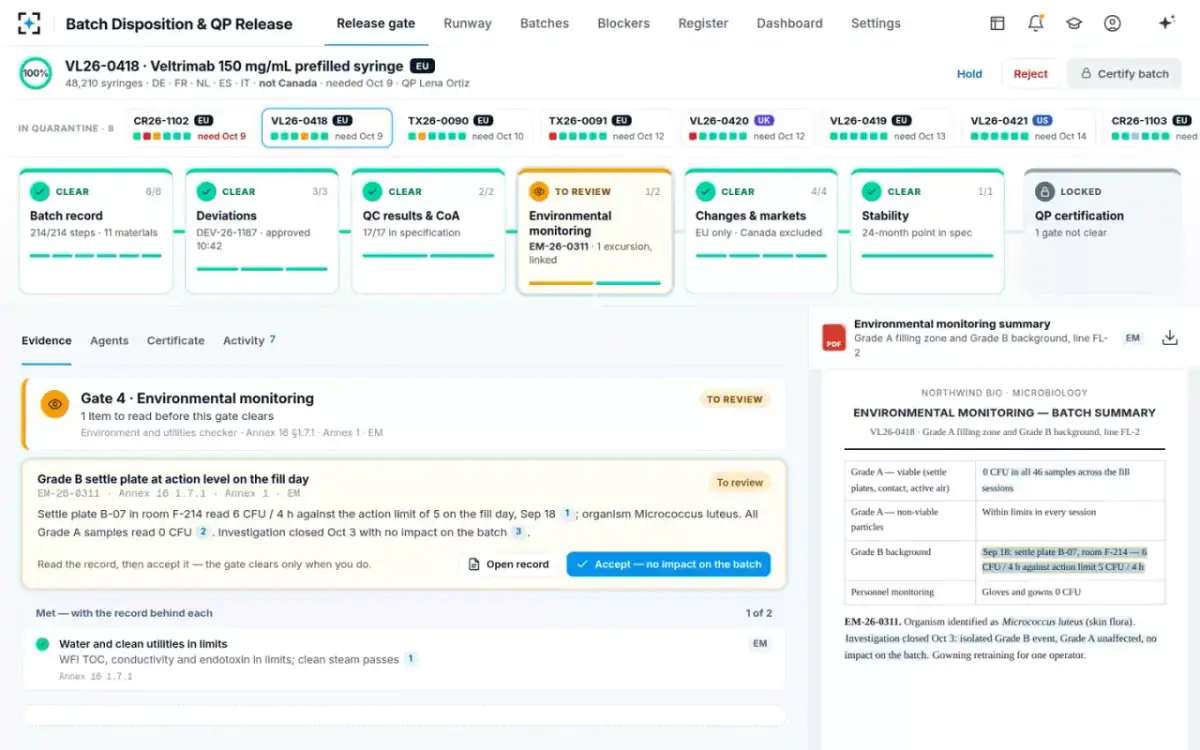The height and width of the screenshot is (750, 1200).
Task: Select batch CR26-1102 in quarantine strip
Action: tap(189, 128)
